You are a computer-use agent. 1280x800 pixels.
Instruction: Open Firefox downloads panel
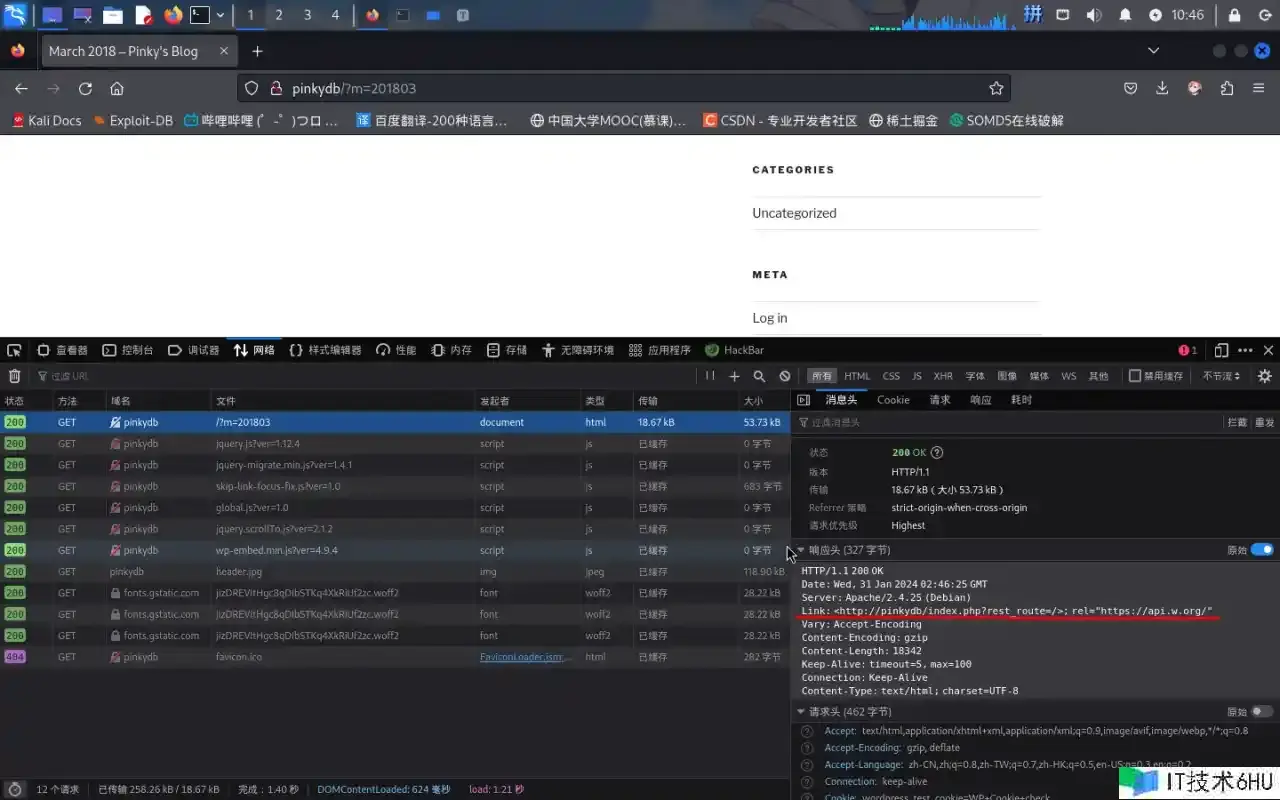pos(1162,88)
